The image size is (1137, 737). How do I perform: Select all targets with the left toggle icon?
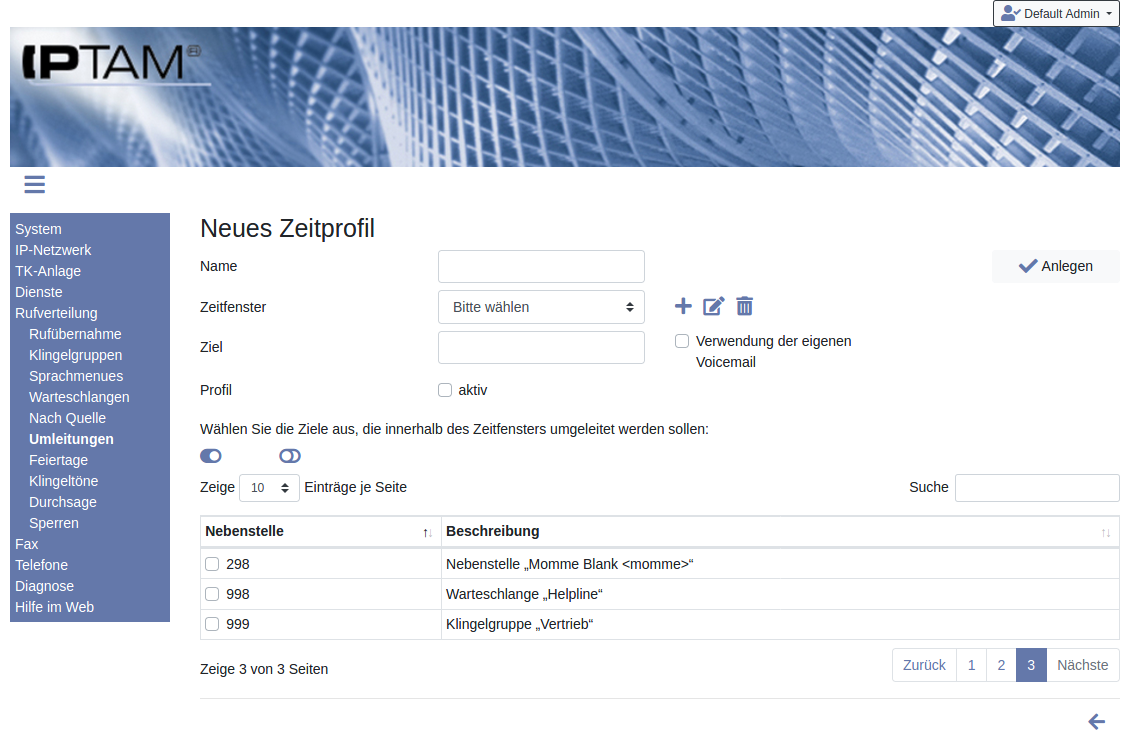coord(210,456)
